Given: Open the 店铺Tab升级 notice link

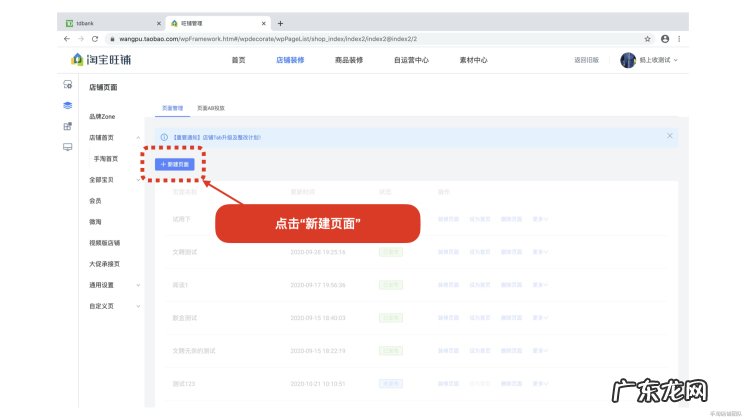Looking at the screenshot, I should [x=217, y=137].
